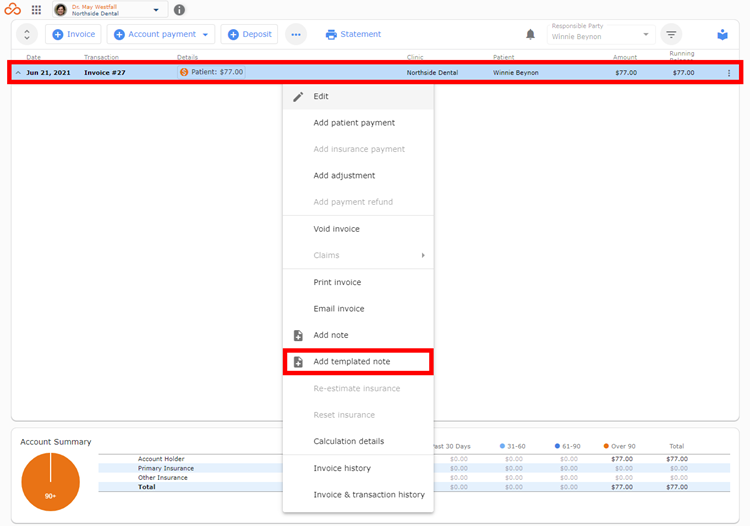Image resolution: width=750 pixels, height=526 pixels.
Task: Choose Print invoice
Action: [358, 282]
